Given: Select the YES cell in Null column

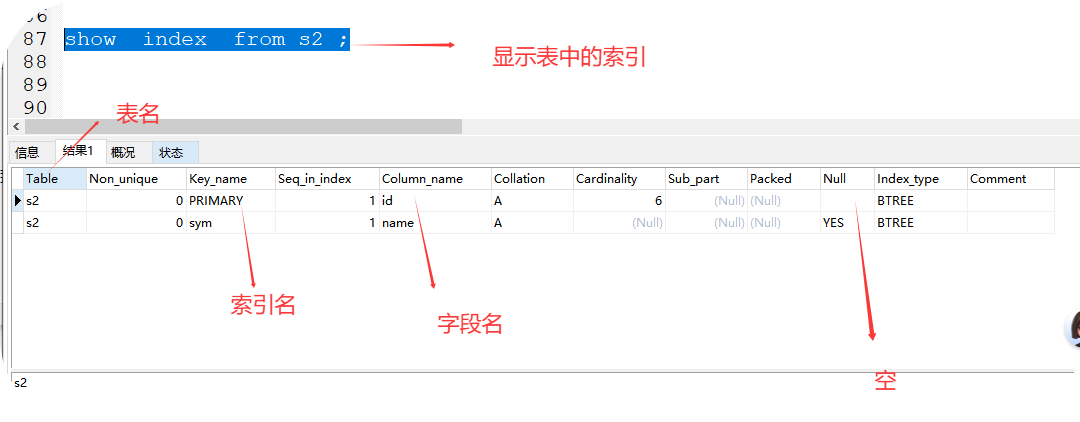Looking at the screenshot, I should pyautogui.click(x=847, y=222).
